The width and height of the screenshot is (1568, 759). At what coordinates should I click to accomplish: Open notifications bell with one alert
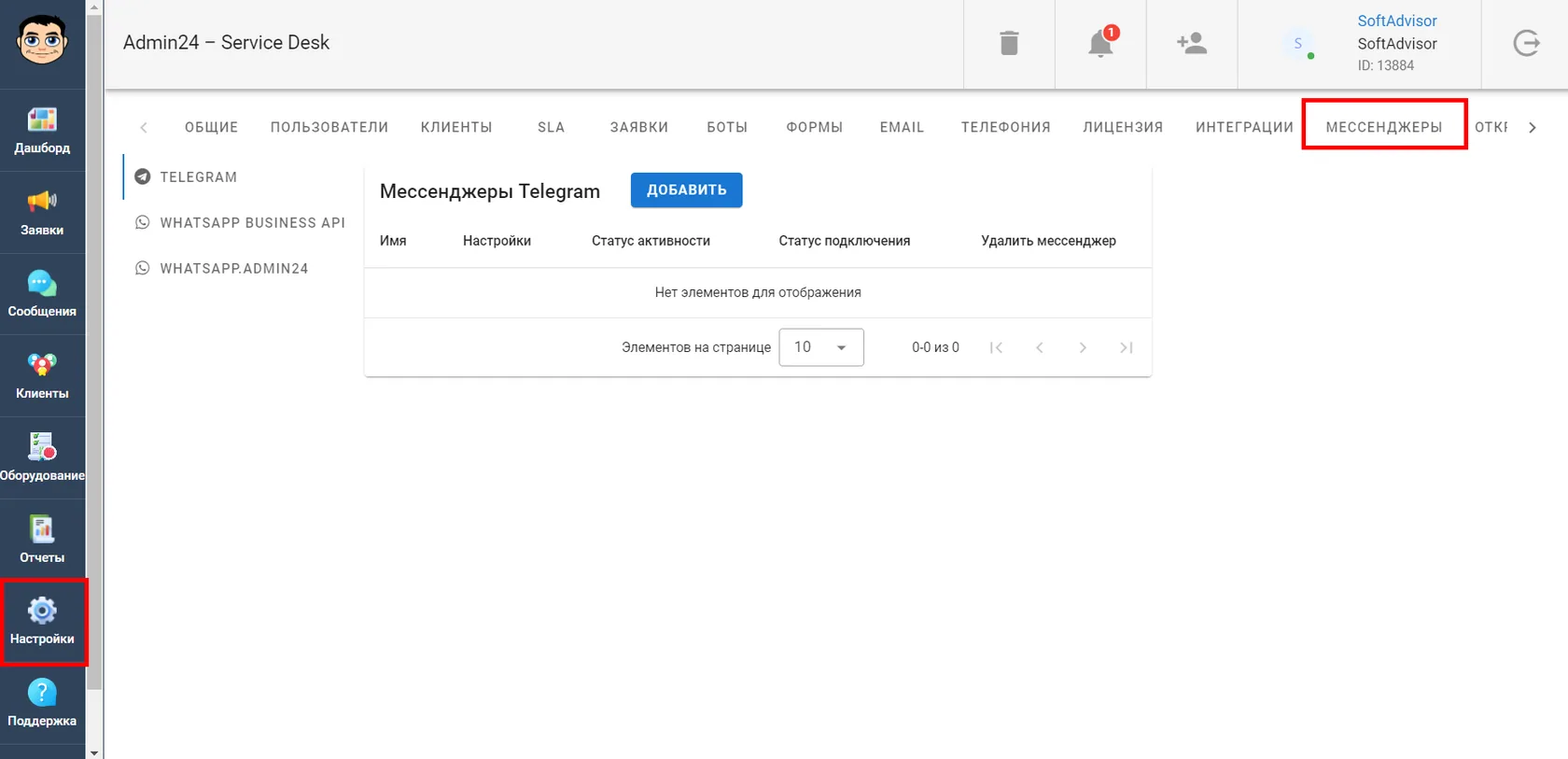(1101, 43)
